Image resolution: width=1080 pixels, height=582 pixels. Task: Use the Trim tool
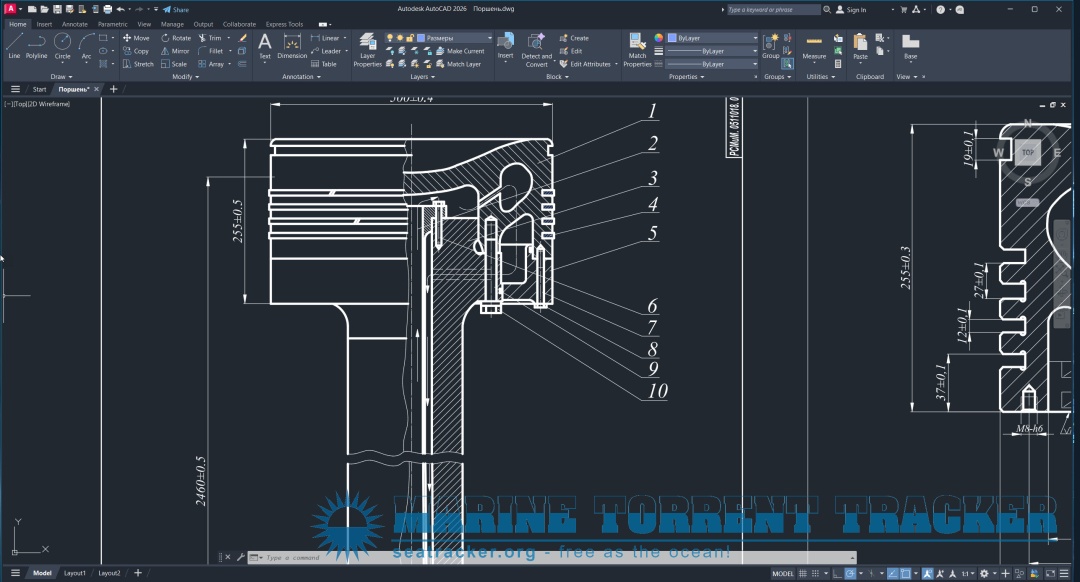click(210, 38)
